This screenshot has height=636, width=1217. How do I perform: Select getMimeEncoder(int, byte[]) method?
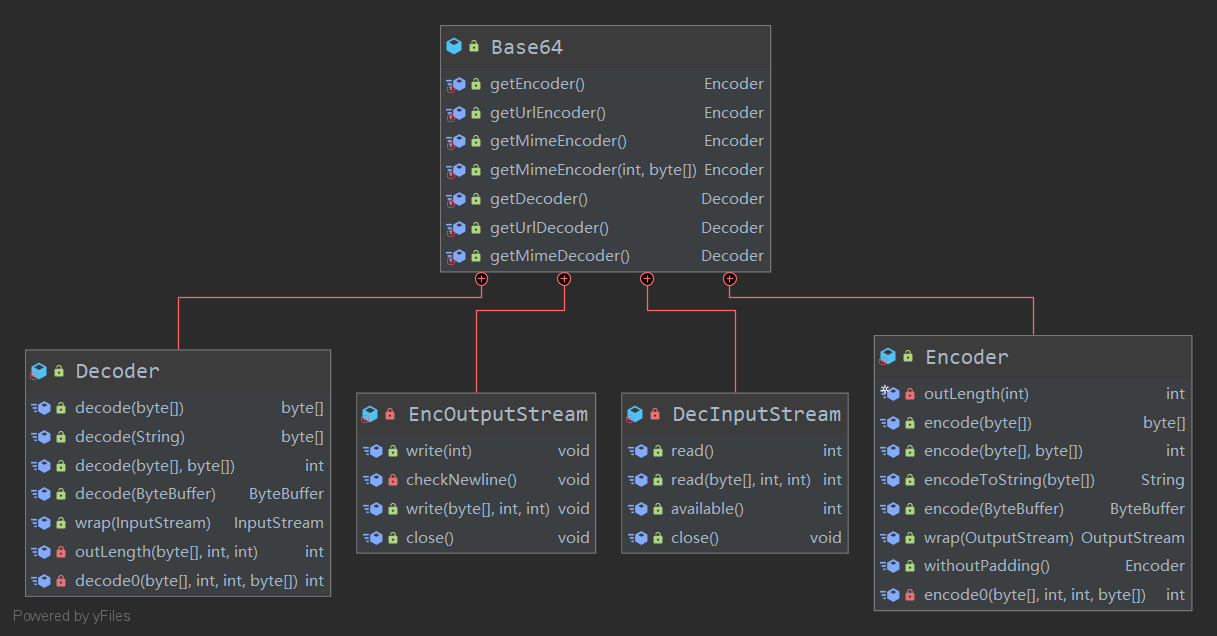point(593,170)
